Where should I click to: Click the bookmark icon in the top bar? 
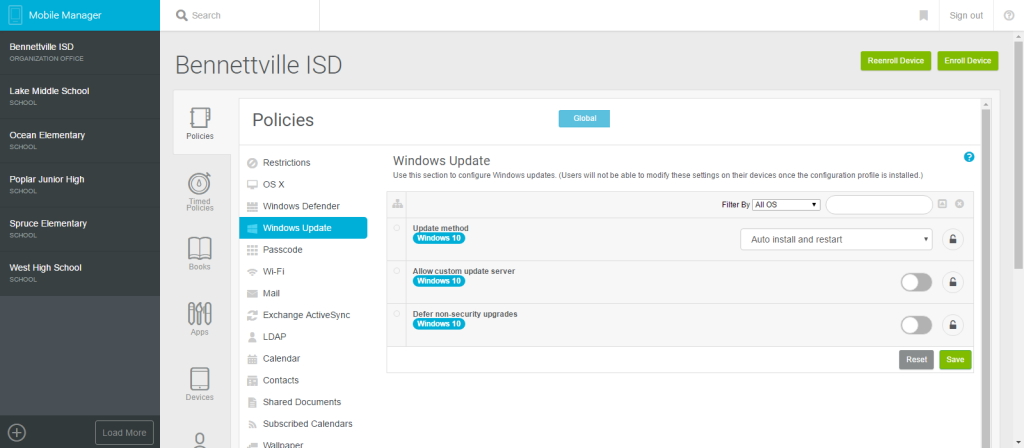pos(923,15)
